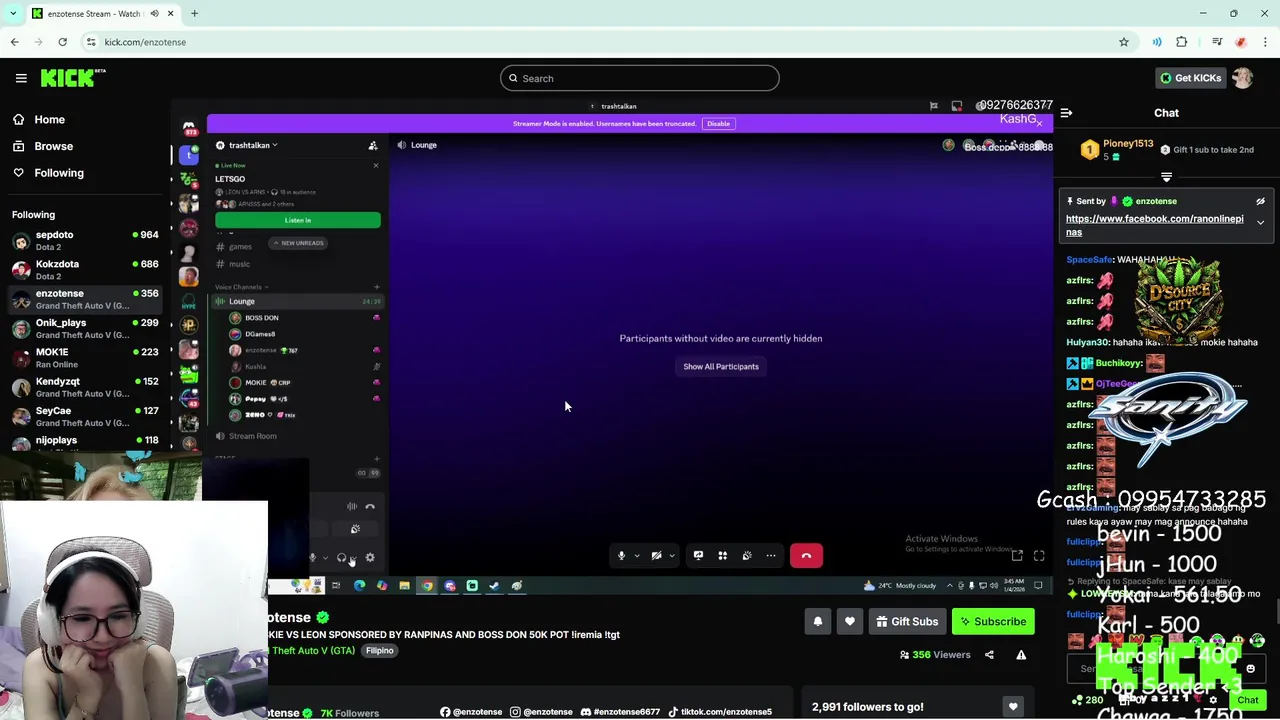Toggle the microphone mute in Discord call controls

621,556
